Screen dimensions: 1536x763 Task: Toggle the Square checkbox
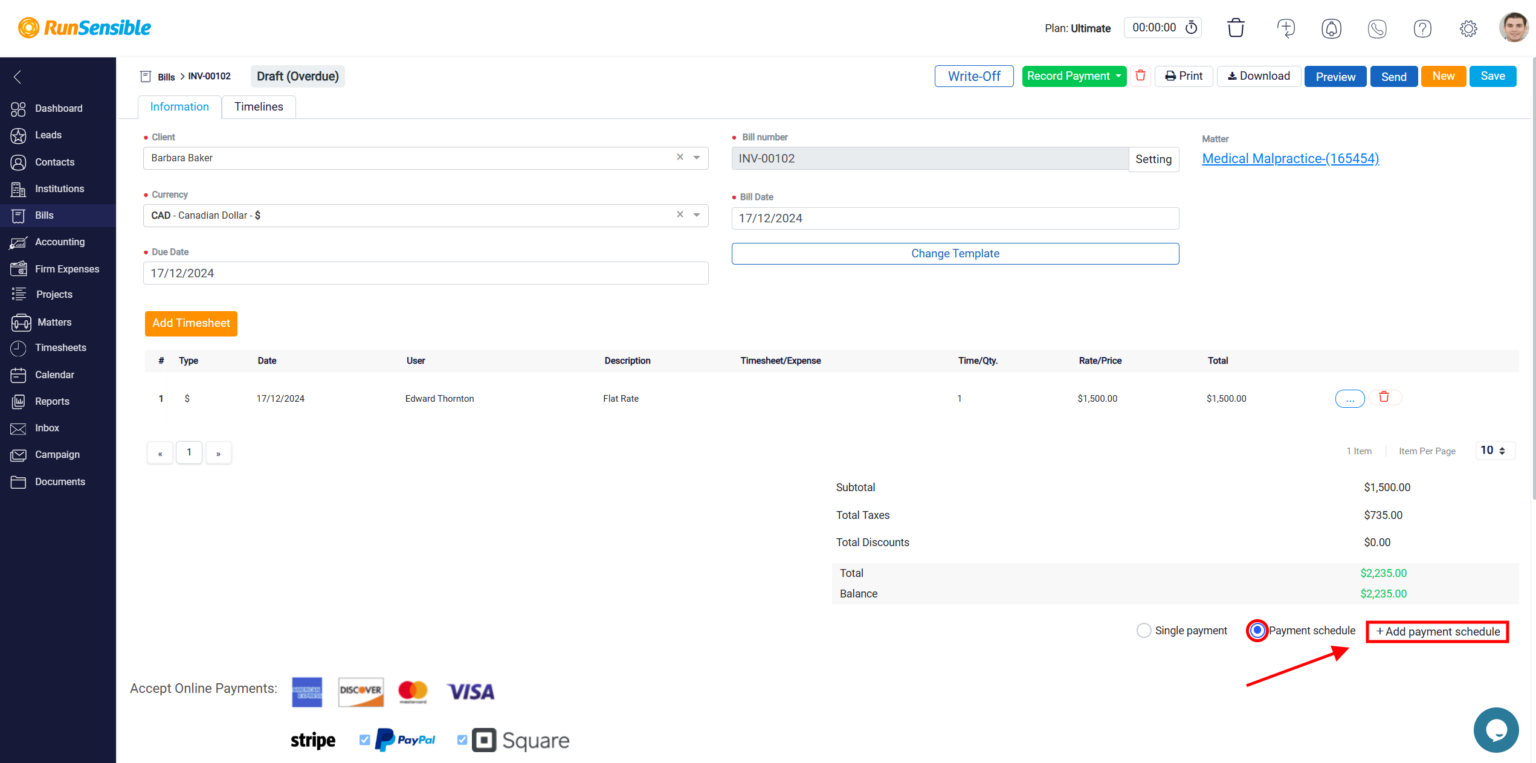point(462,741)
